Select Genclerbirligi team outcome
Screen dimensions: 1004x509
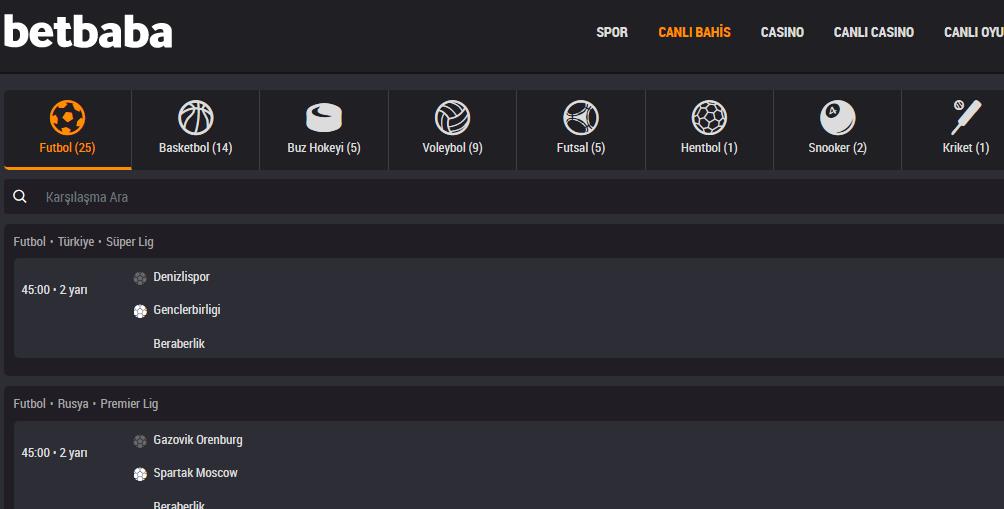point(187,310)
